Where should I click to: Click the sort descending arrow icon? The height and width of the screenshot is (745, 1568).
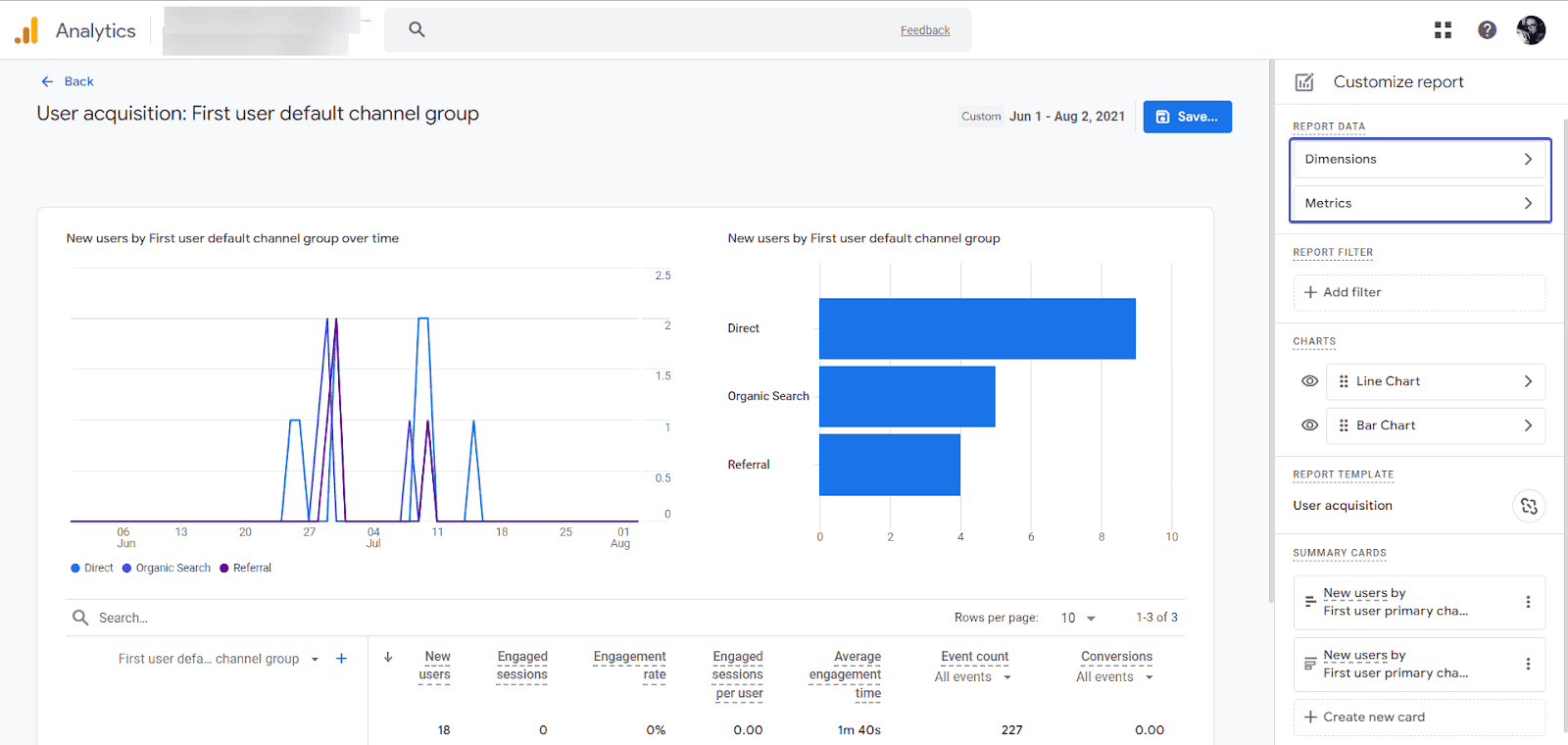click(x=388, y=657)
